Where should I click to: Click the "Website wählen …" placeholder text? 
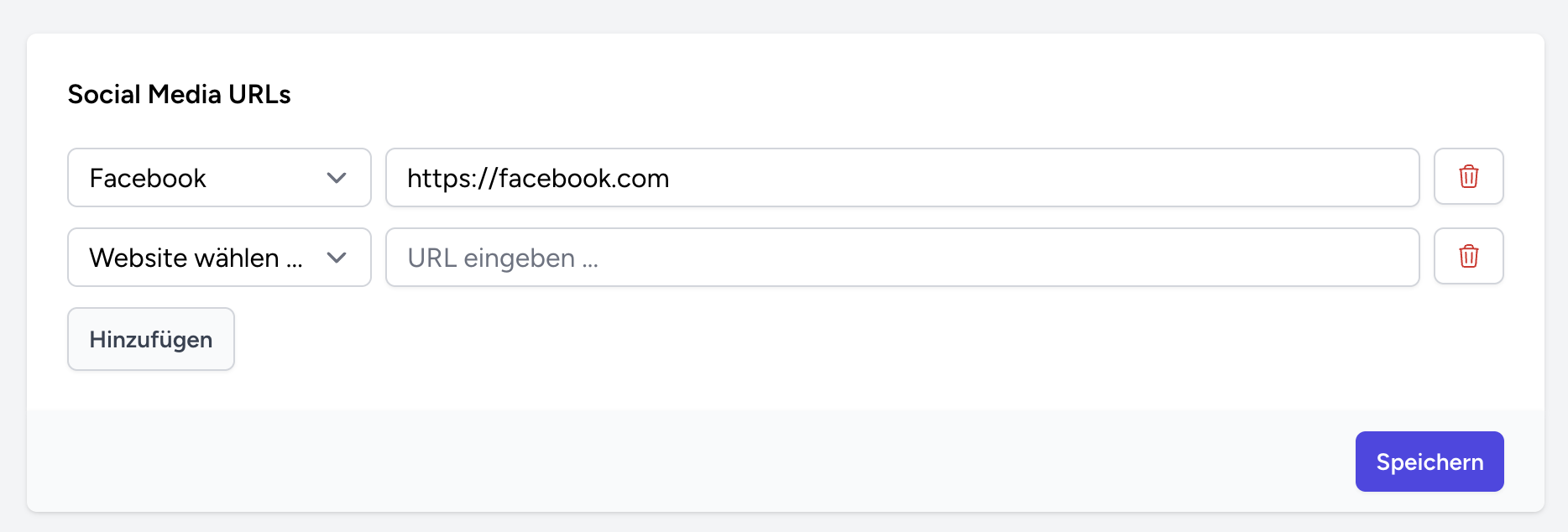click(196, 258)
